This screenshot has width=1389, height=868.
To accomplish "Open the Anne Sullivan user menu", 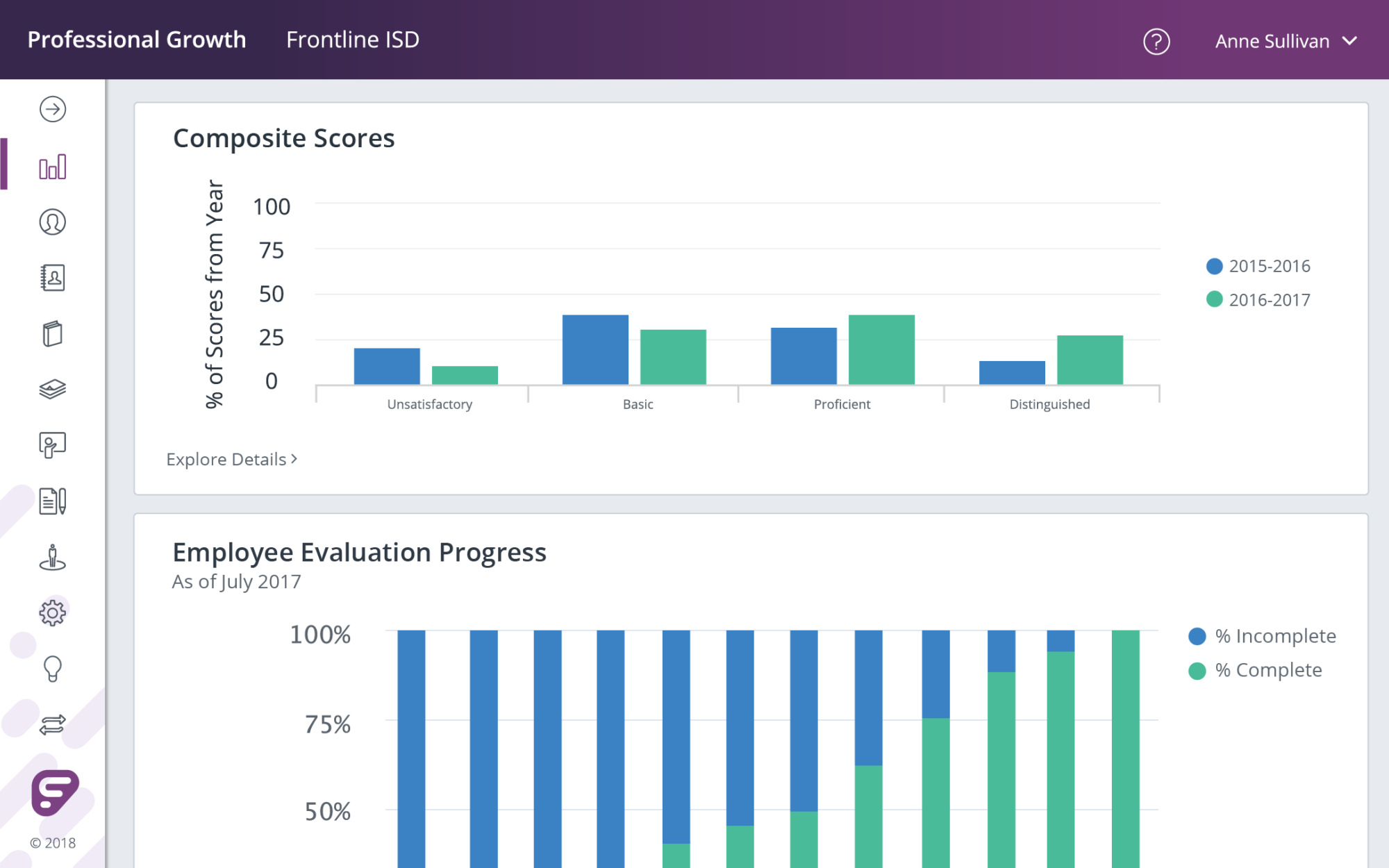I will pyautogui.click(x=1286, y=42).
